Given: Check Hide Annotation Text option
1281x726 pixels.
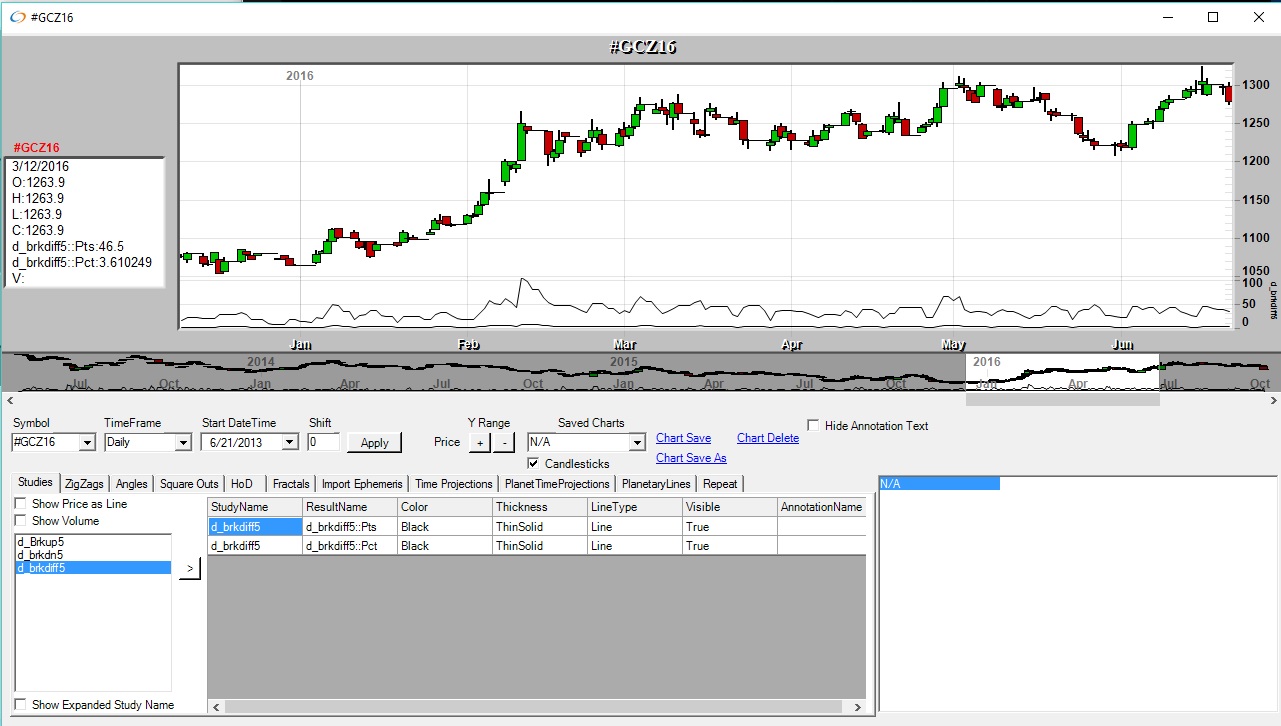Looking at the screenshot, I should coord(814,426).
